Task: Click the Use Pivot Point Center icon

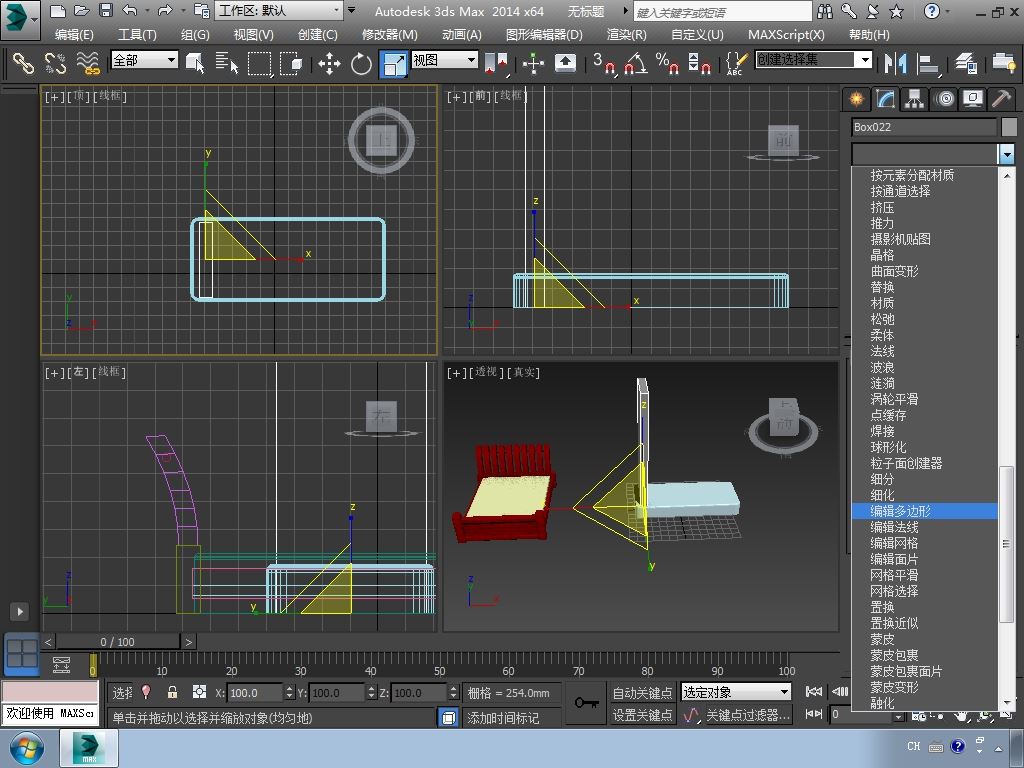Action: coord(496,63)
